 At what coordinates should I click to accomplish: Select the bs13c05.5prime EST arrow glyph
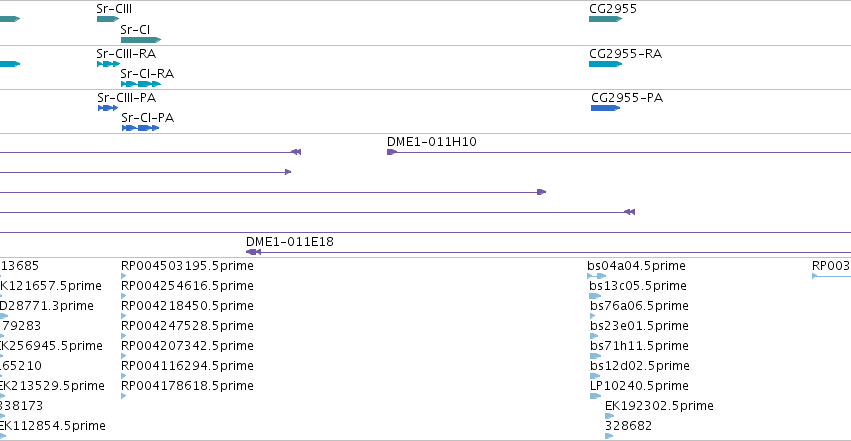[595, 296]
